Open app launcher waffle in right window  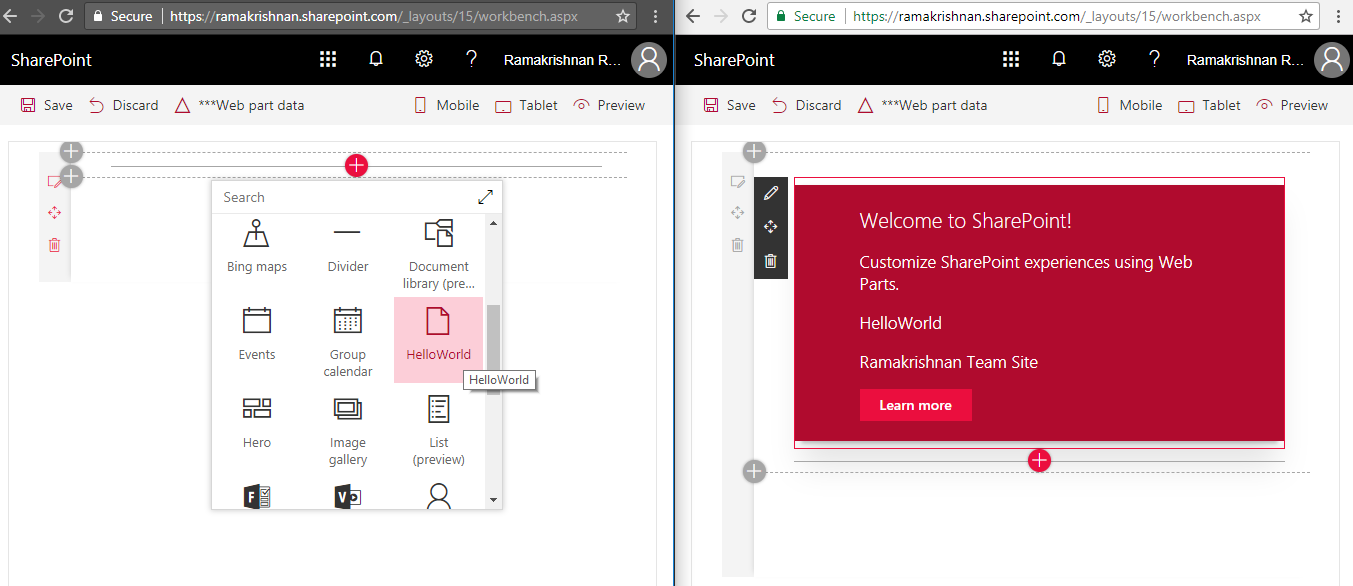1011,60
